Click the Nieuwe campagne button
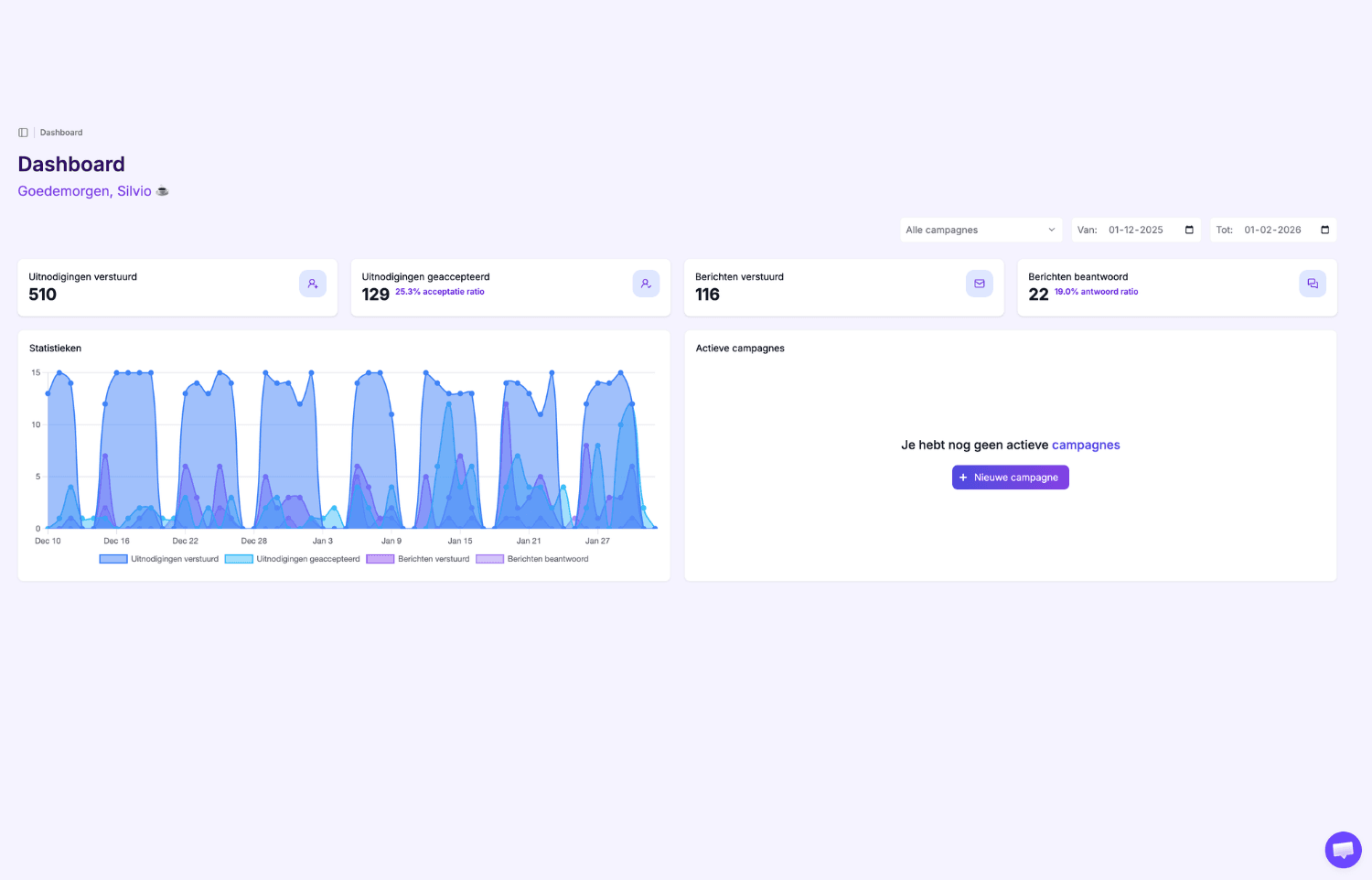The width and height of the screenshot is (1372, 880). [1010, 478]
